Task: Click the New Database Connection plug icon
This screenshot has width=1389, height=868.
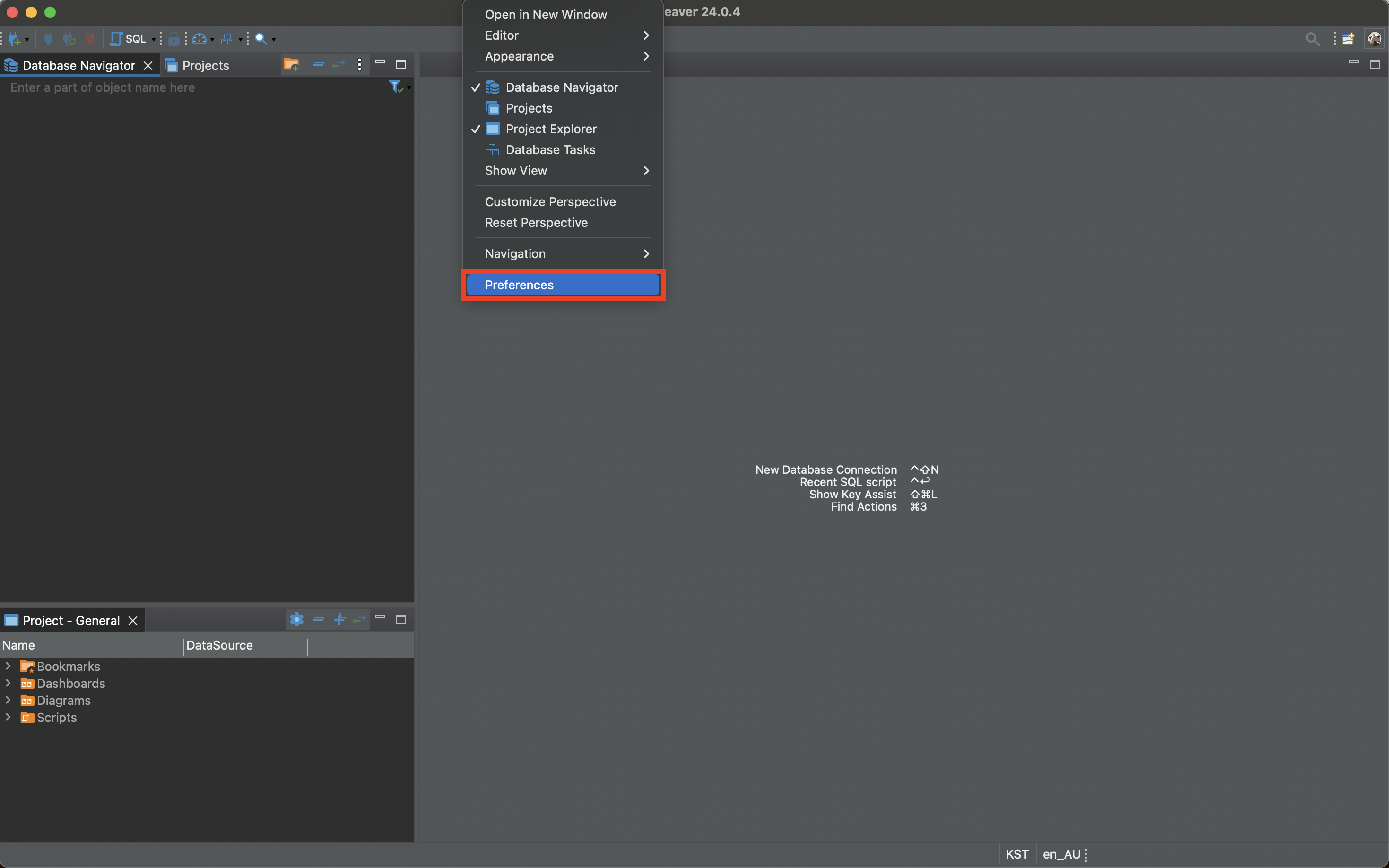Action: [x=14, y=38]
